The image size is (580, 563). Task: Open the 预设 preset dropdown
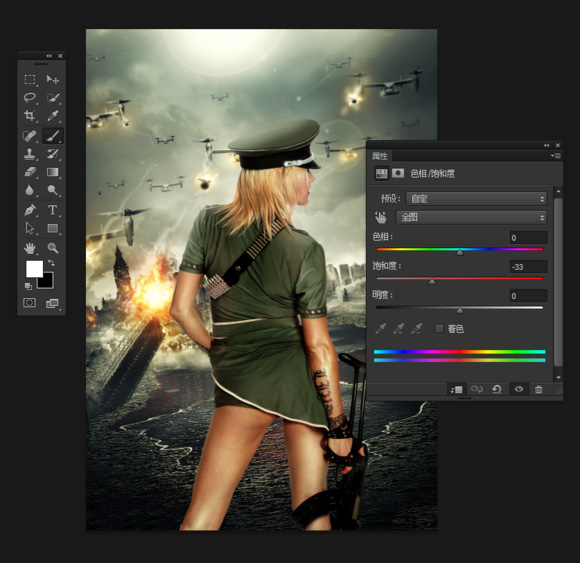(476, 199)
